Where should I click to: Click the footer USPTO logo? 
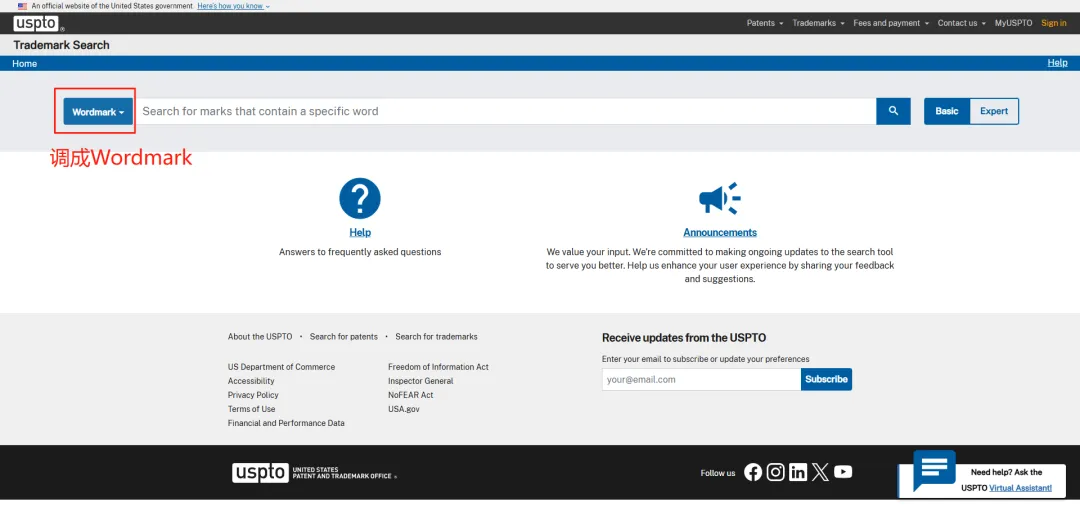pyautogui.click(x=314, y=473)
